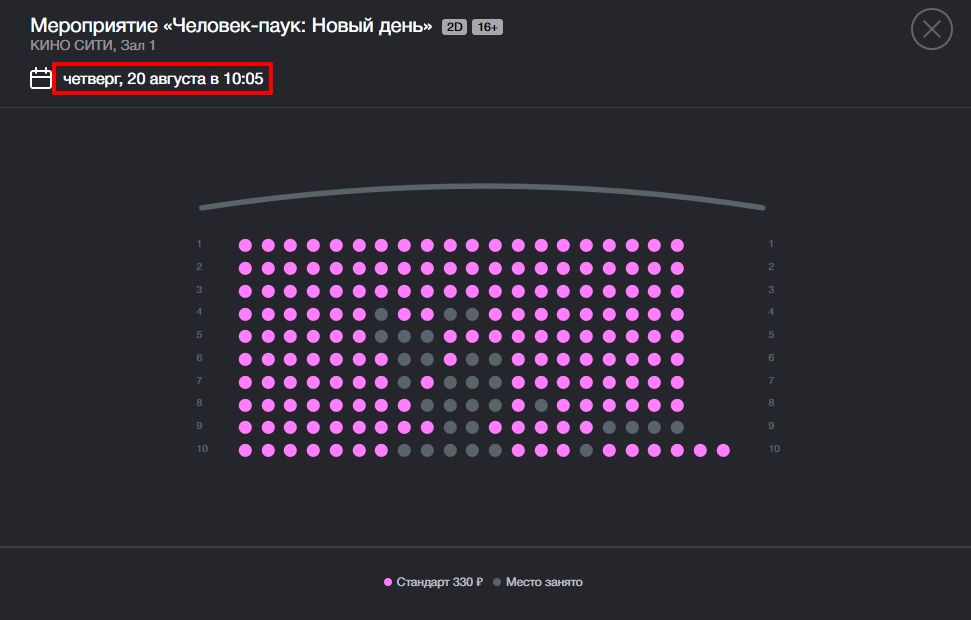Screen dimensions: 971x620
Task: Select the leftmost seat in row 10
Action: tap(245, 450)
